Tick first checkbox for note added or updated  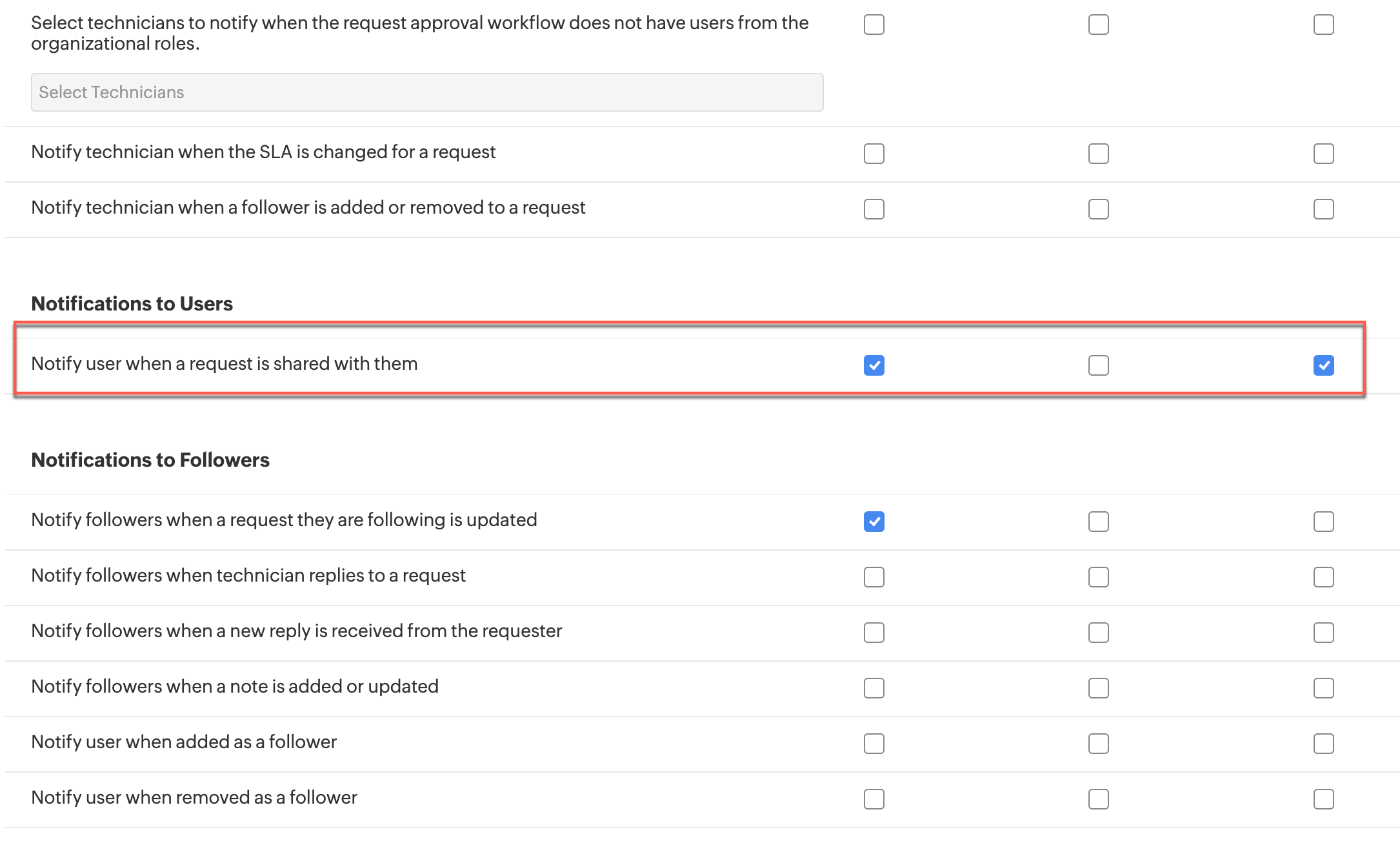coord(874,688)
